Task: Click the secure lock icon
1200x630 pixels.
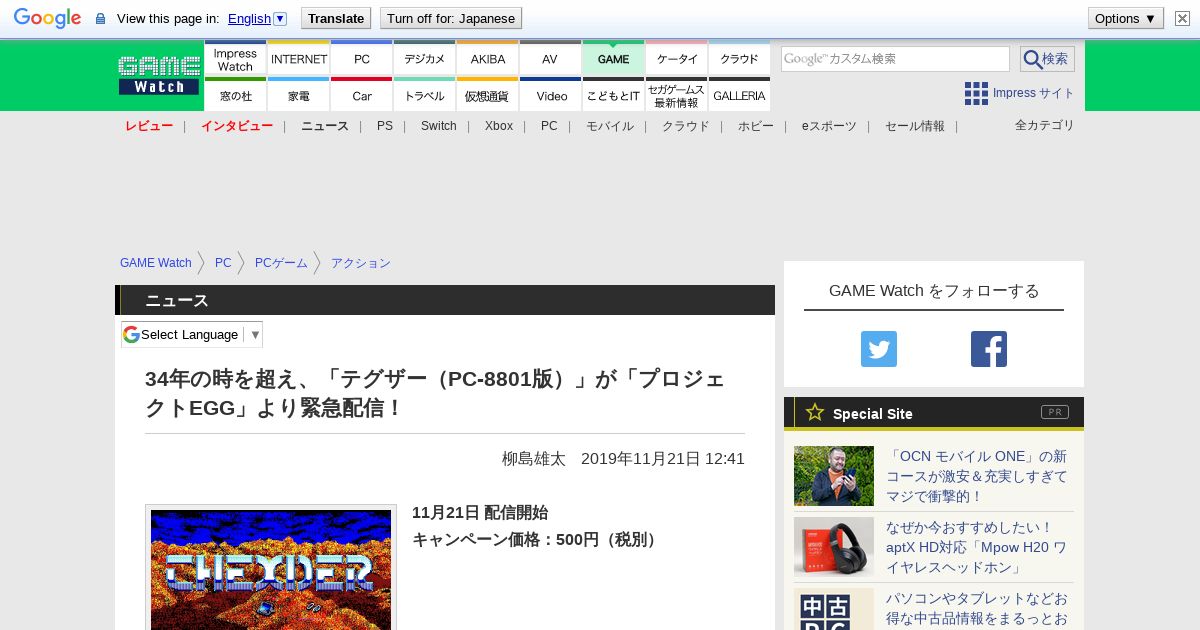Action: click(x=100, y=19)
